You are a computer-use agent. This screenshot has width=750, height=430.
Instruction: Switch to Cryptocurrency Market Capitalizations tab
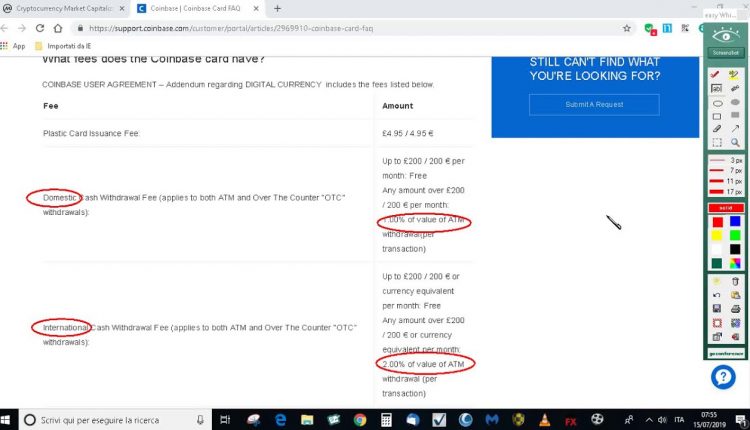64,9
